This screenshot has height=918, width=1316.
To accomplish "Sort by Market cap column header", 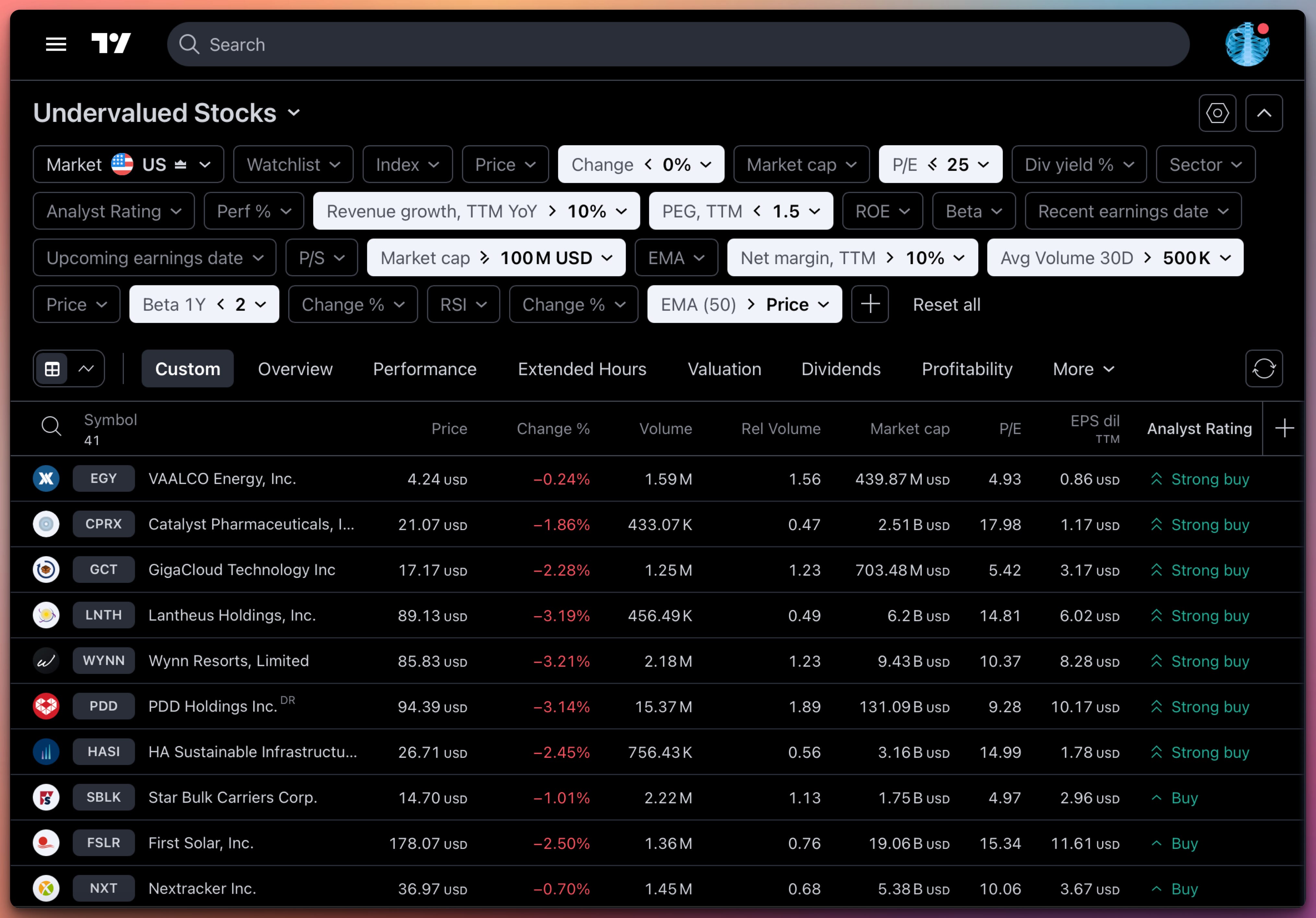I will (910, 428).
